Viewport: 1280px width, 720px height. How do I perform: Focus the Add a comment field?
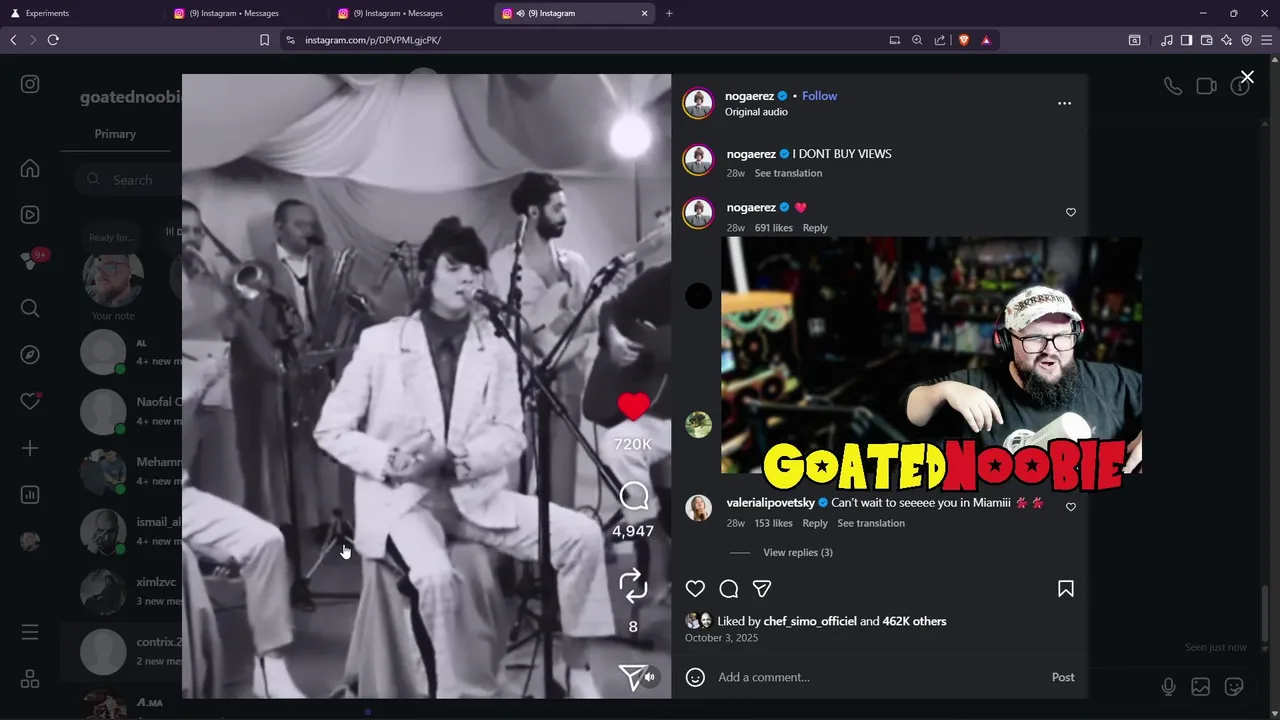click(x=880, y=677)
